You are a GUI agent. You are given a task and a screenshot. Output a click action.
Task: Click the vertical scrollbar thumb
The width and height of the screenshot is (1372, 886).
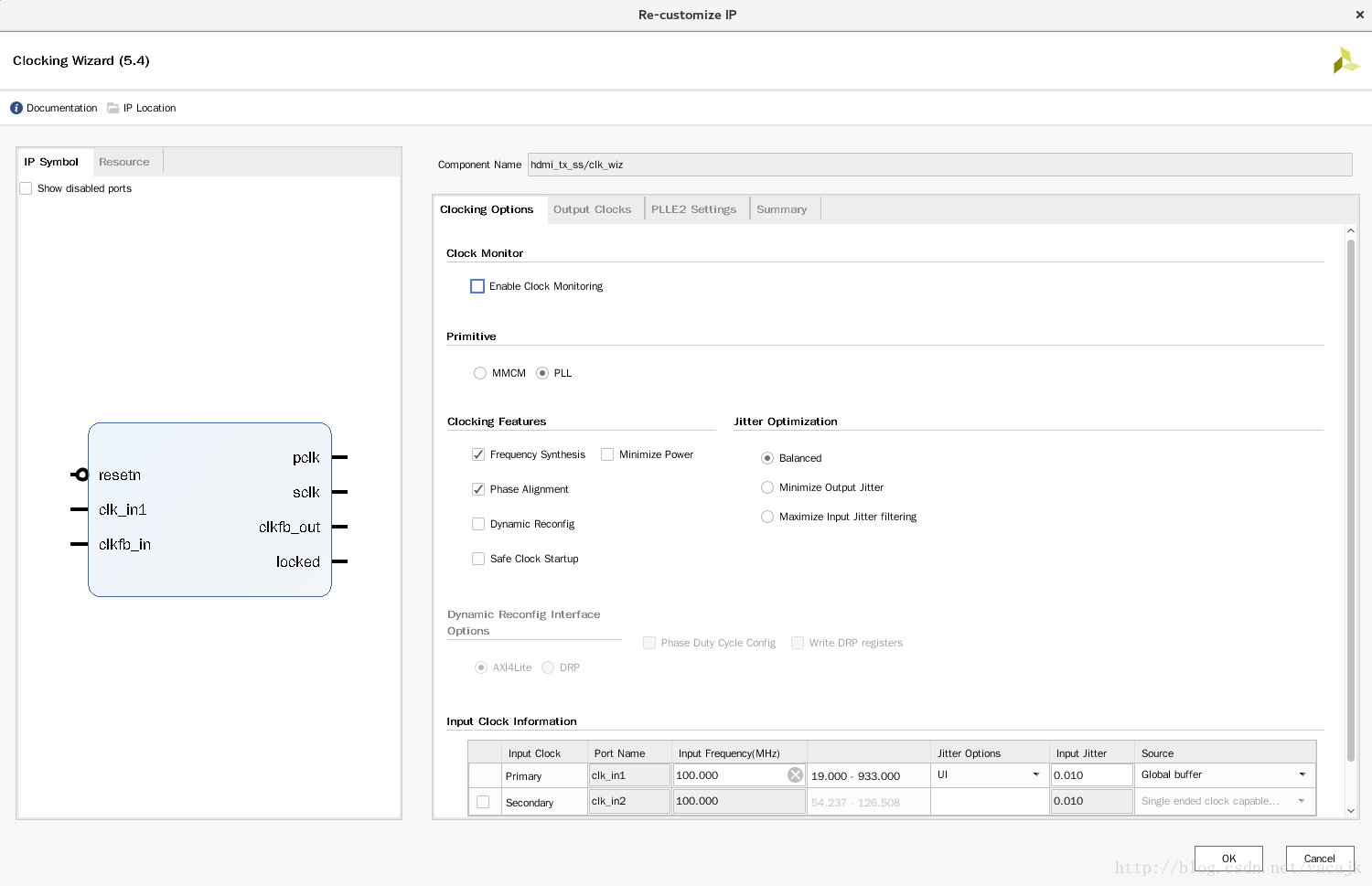pos(1350,500)
